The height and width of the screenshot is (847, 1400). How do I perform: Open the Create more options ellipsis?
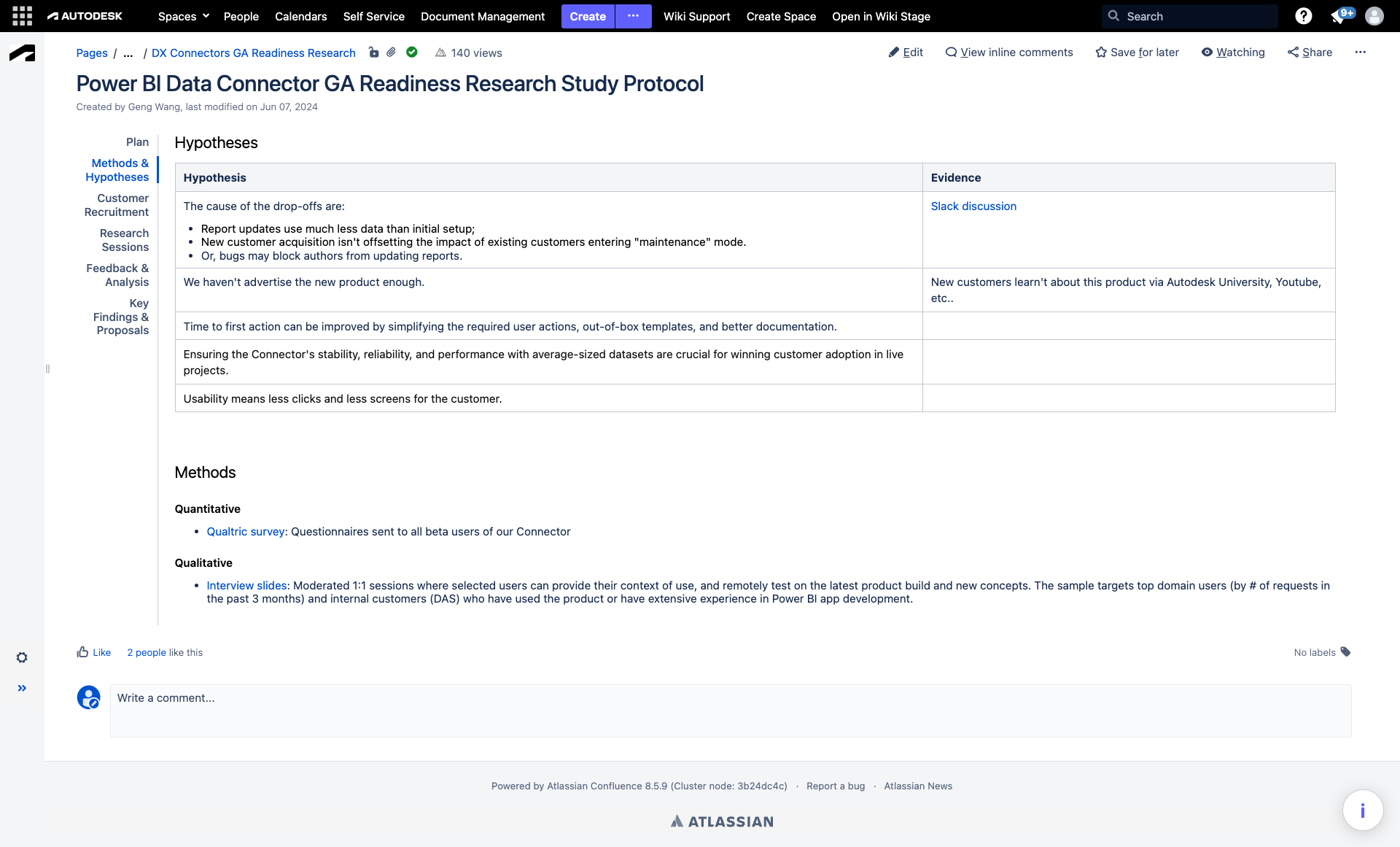(x=633, y=16)
